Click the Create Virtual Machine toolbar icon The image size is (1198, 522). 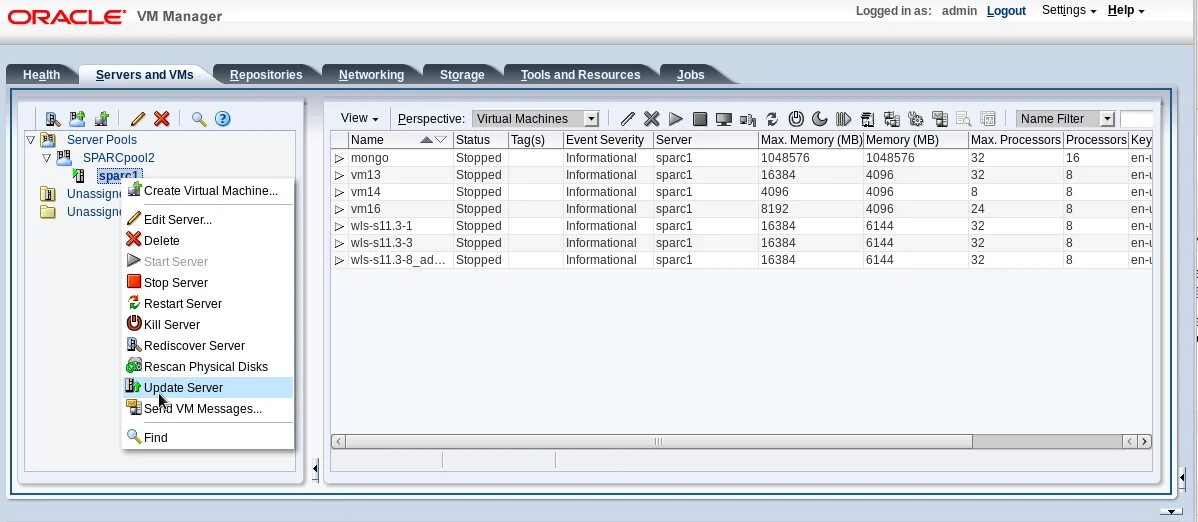point(102,118)
